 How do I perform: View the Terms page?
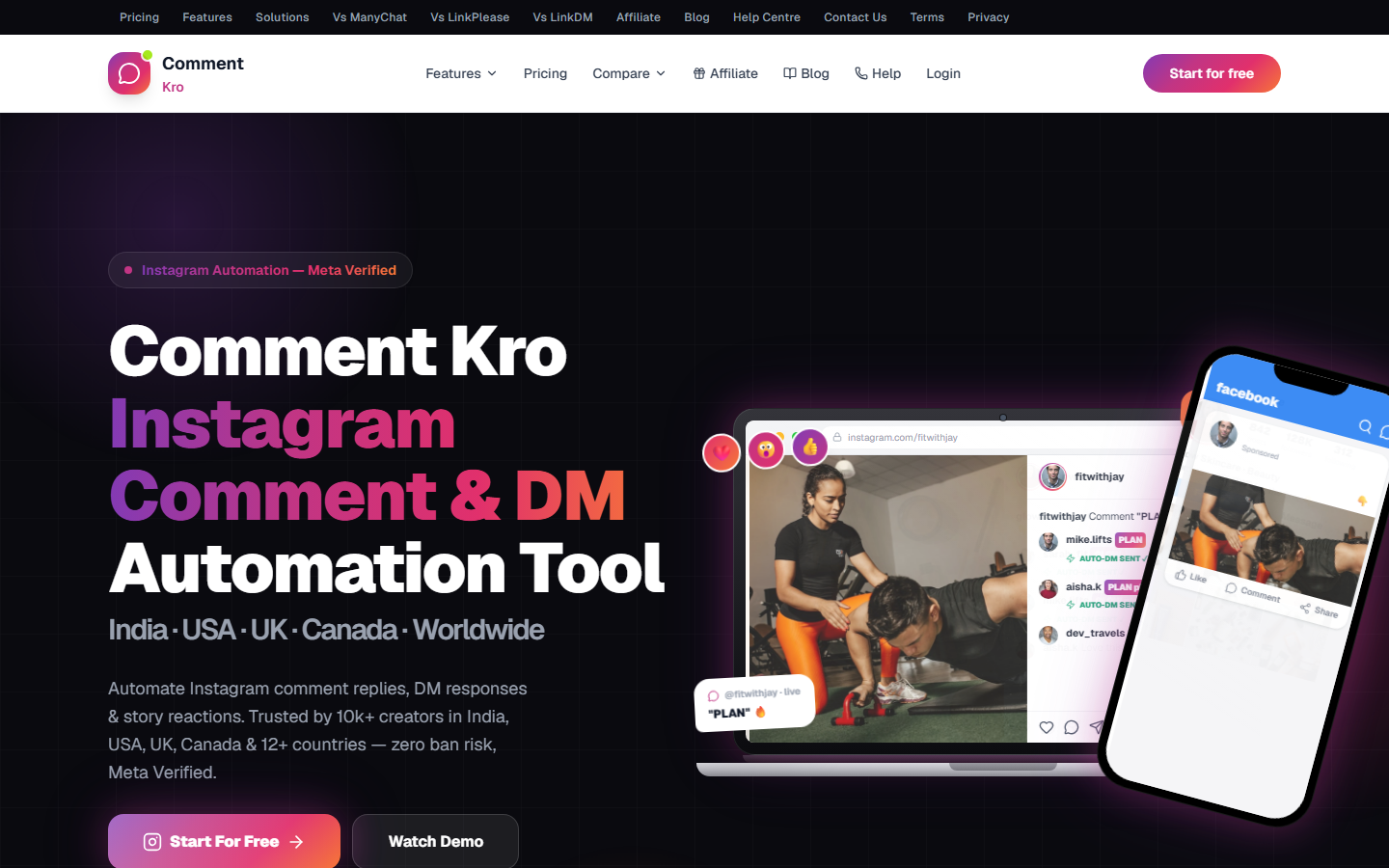927,17
